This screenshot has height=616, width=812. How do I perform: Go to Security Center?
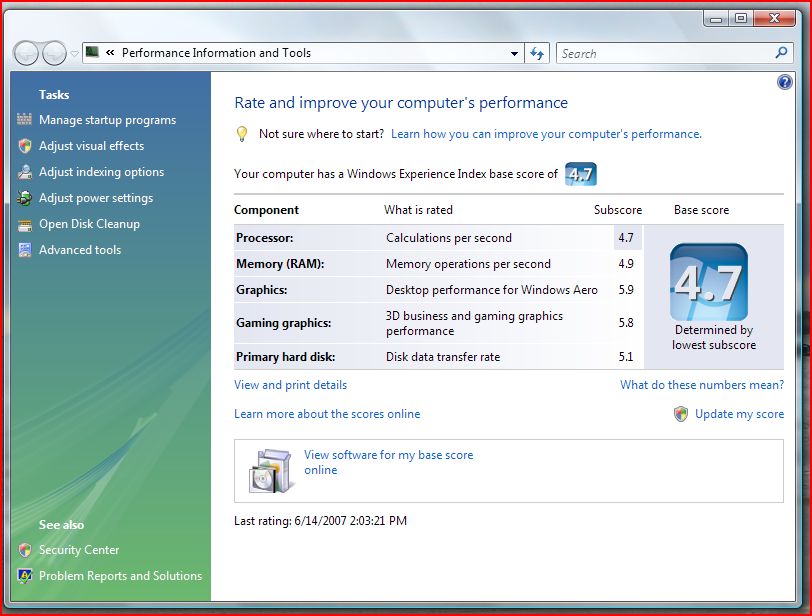(79, 550)
